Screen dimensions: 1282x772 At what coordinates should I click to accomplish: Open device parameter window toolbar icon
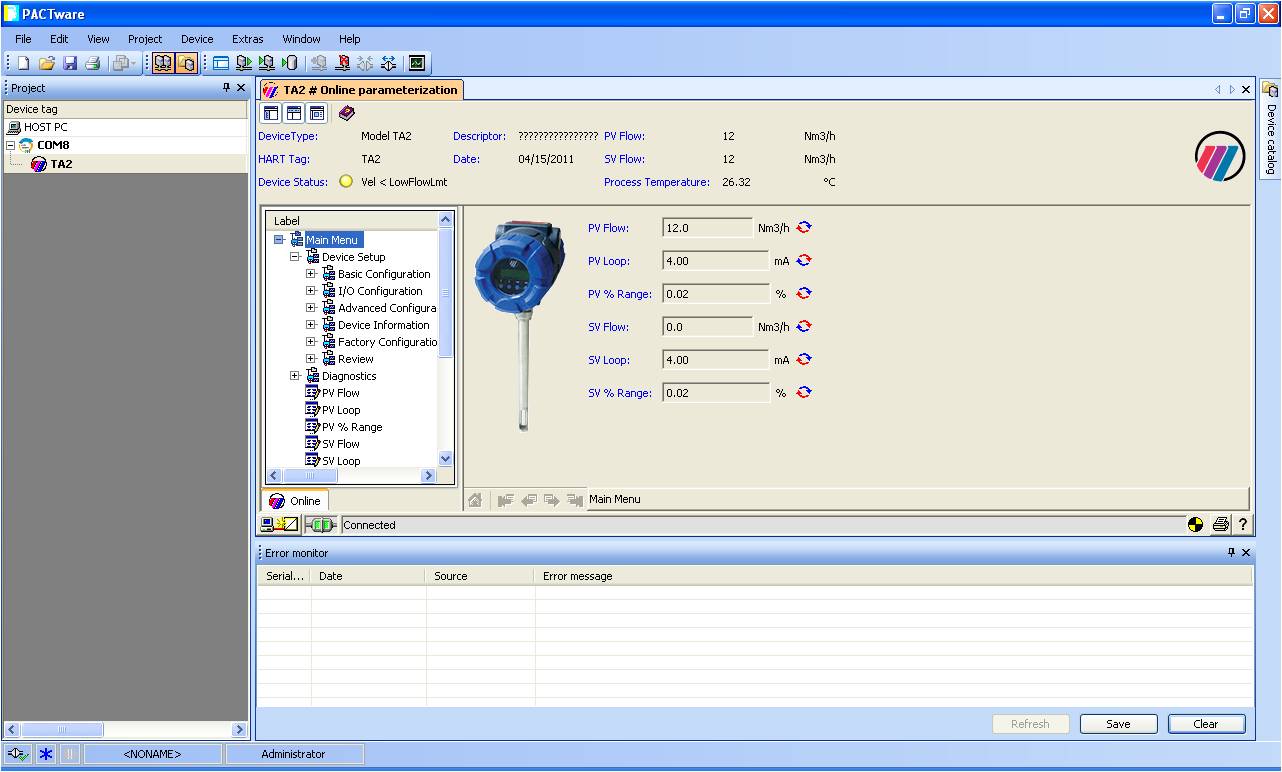point(221,63)
